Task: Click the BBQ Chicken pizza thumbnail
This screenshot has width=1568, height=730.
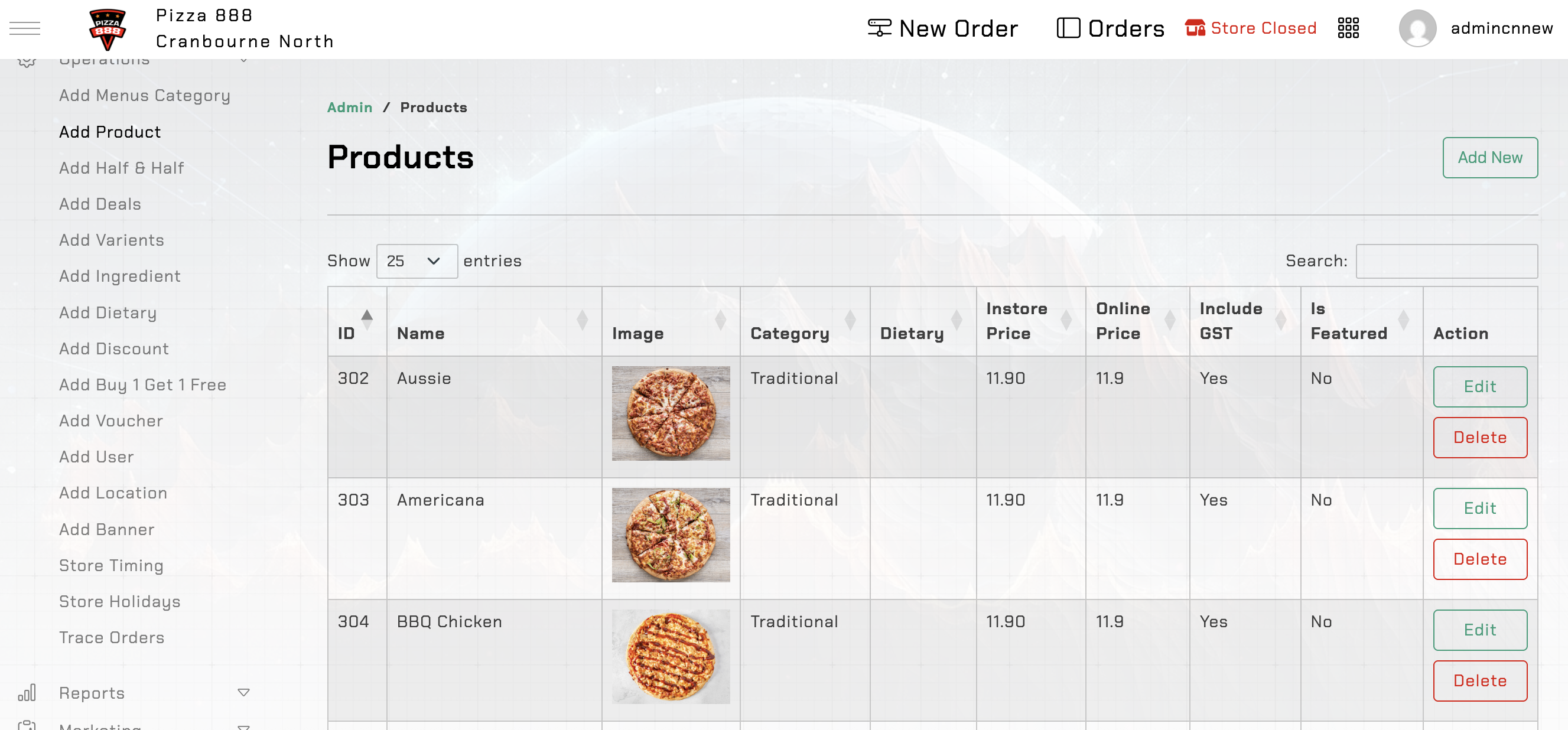Action: click(670, 656)
